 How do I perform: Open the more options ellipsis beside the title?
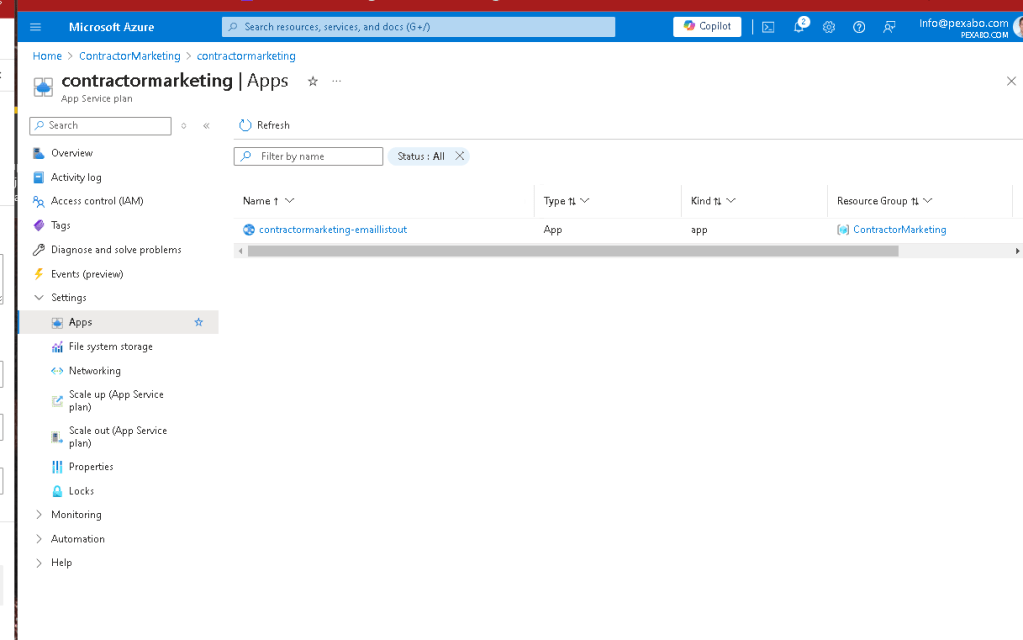[x=337, y=82]
